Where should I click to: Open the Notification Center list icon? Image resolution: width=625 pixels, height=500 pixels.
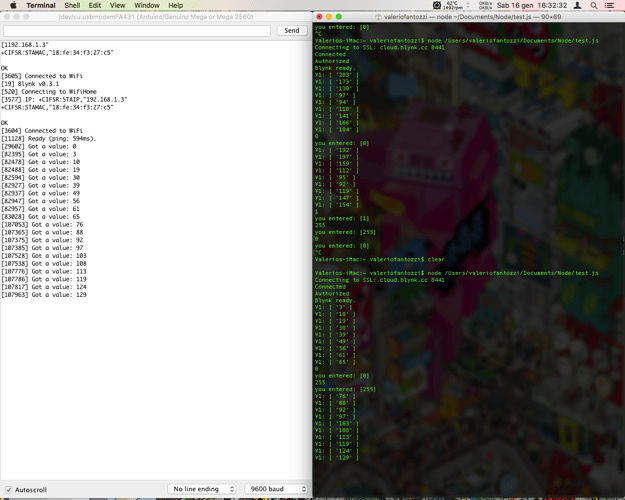tap(609, 5)
